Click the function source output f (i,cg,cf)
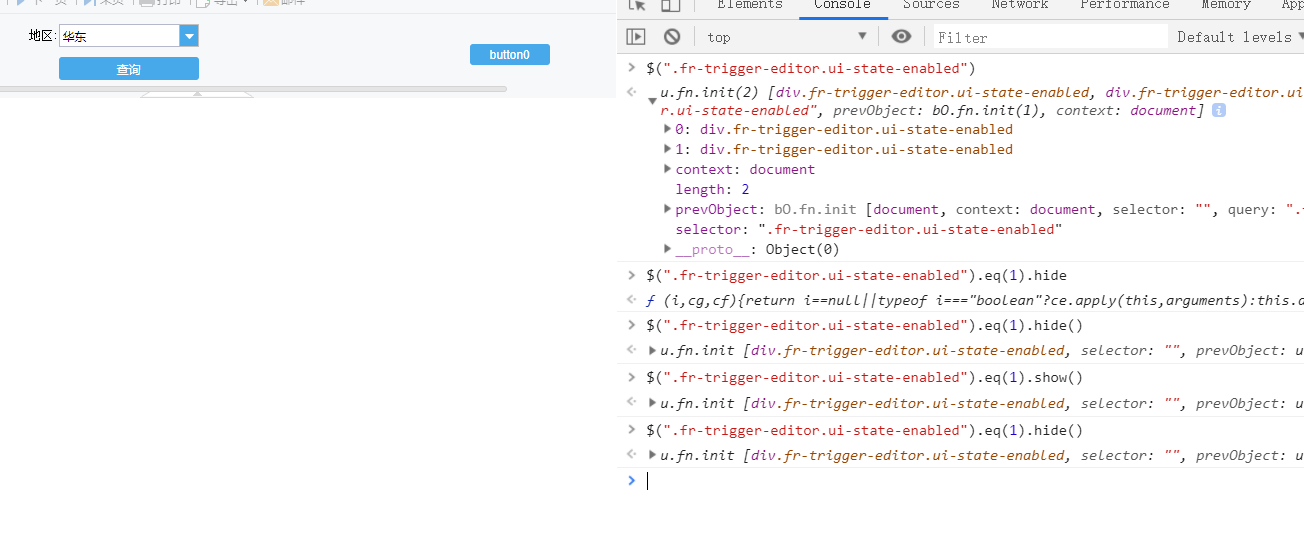 (975, 300)
